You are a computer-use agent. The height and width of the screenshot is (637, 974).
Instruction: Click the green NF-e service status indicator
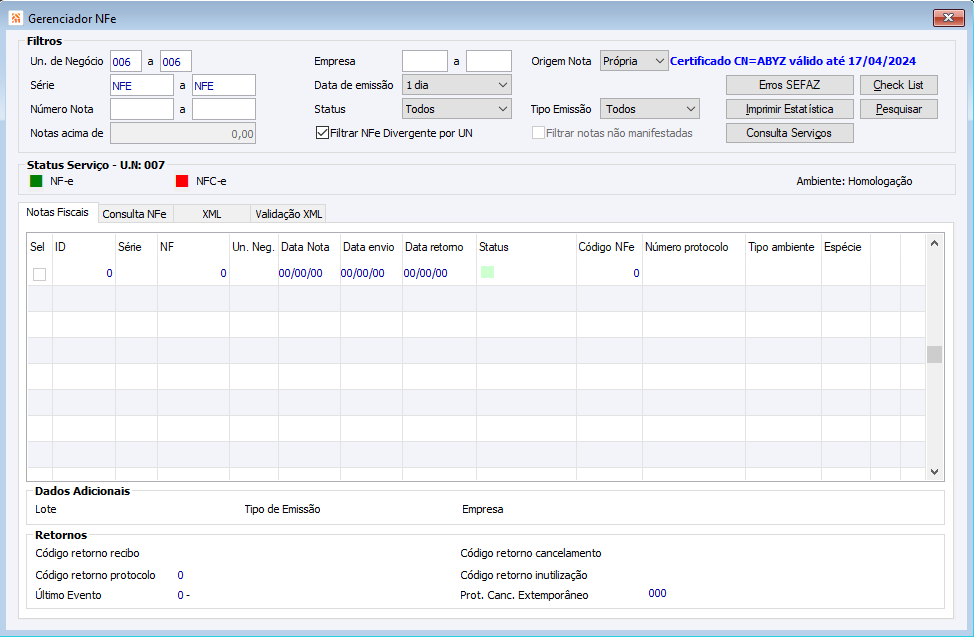(x=36, y=181)
